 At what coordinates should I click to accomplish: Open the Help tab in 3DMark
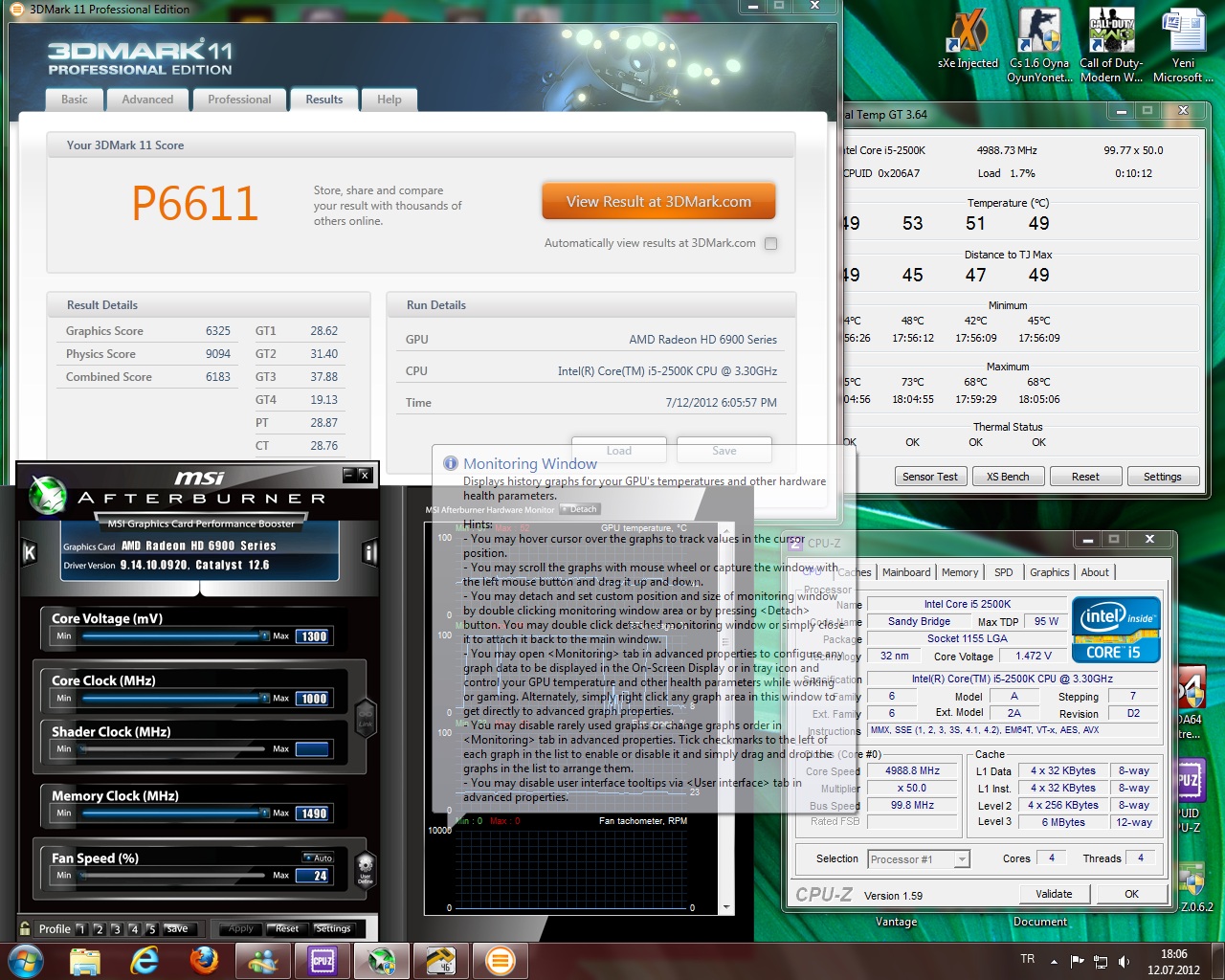(x=390, y=100)
